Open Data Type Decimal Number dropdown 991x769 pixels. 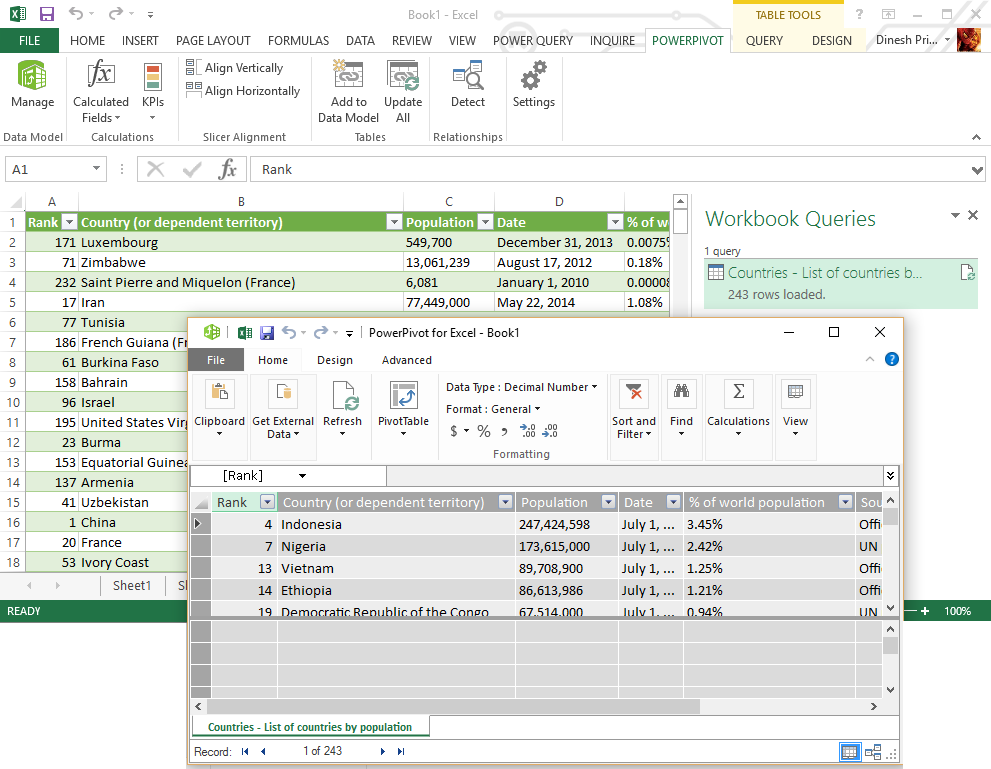pyautogui.click(x=521, y=387)
